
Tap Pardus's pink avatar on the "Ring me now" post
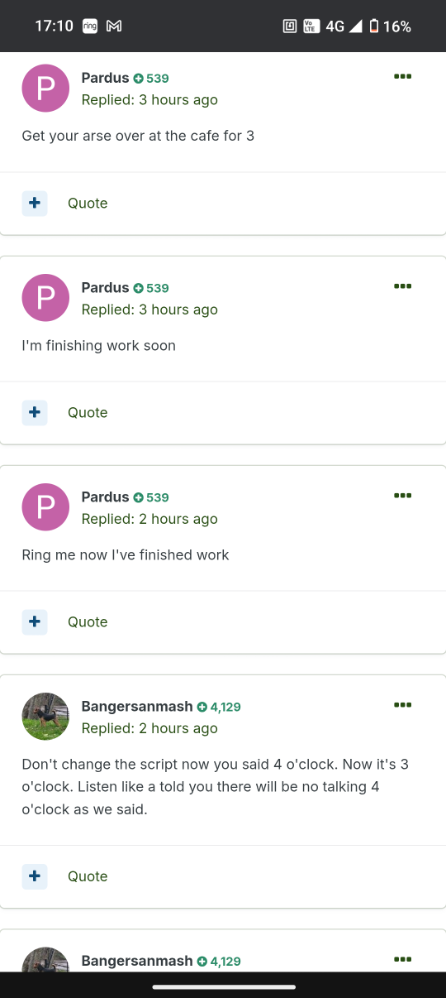click(x=45, y=507)
